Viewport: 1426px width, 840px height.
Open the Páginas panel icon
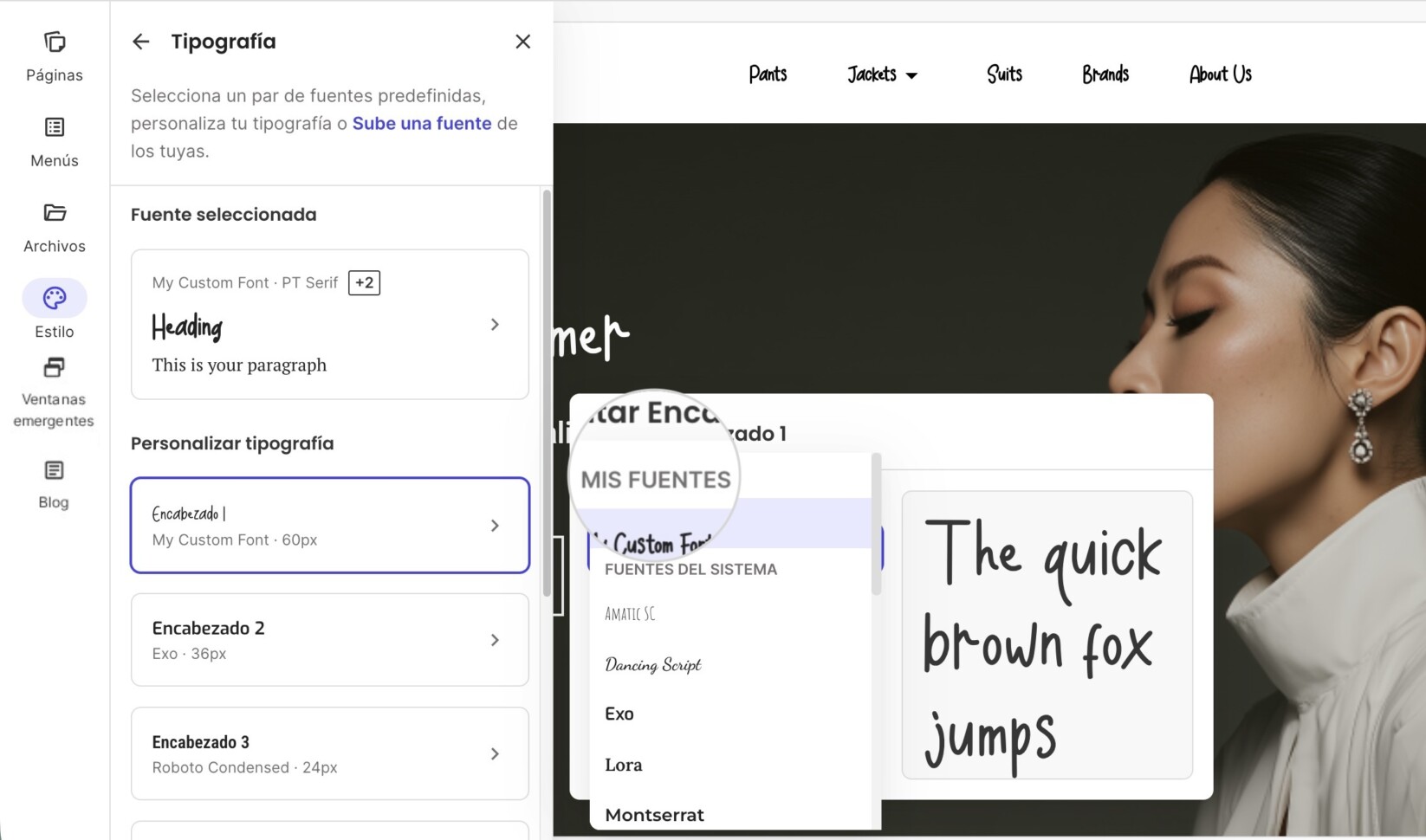[x=55, y=42]
